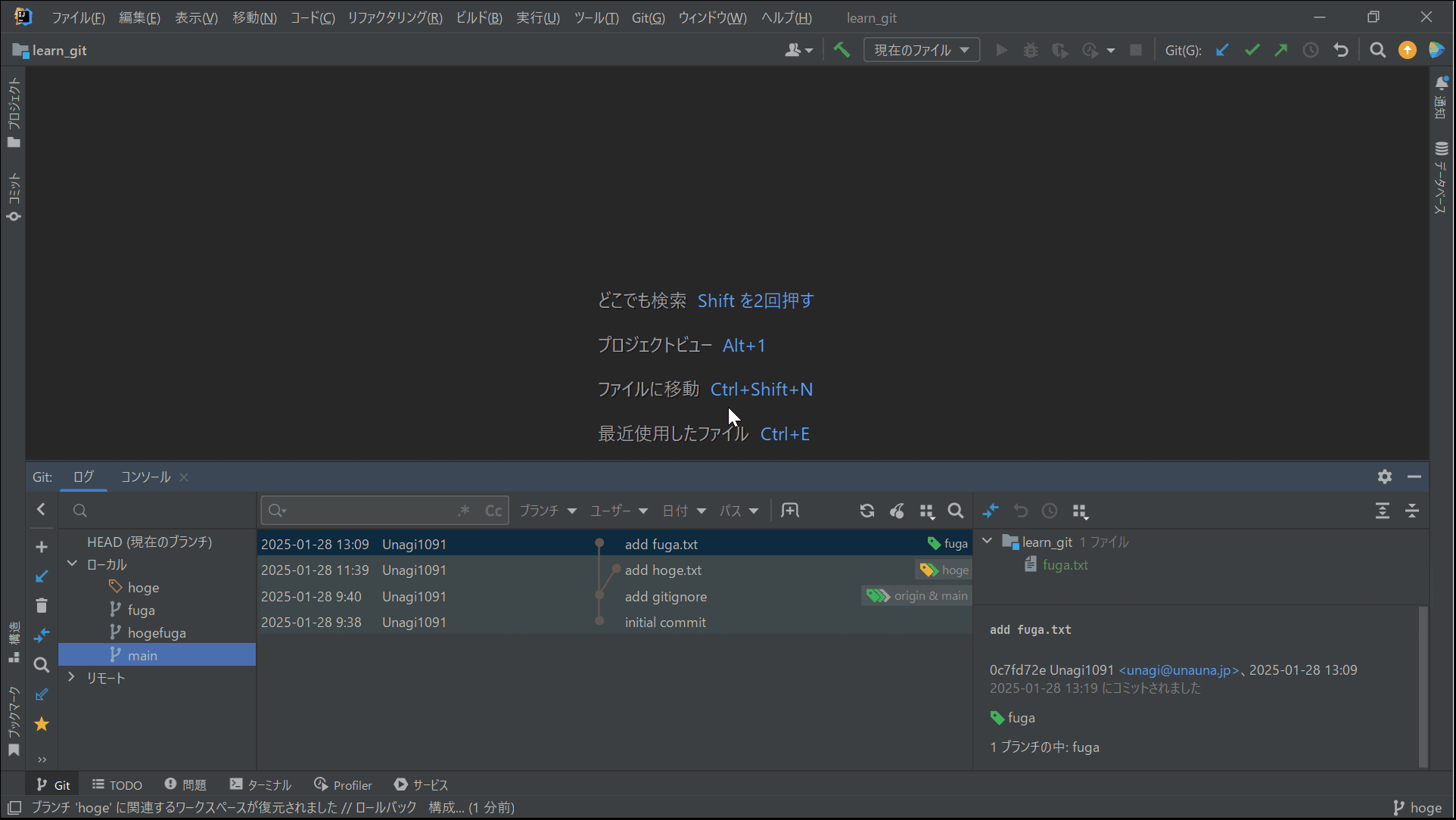Click the Git push green arrow icon
Image resolution: width=1456 pixels, height=820 pixels.
[x=1280, y=50]
